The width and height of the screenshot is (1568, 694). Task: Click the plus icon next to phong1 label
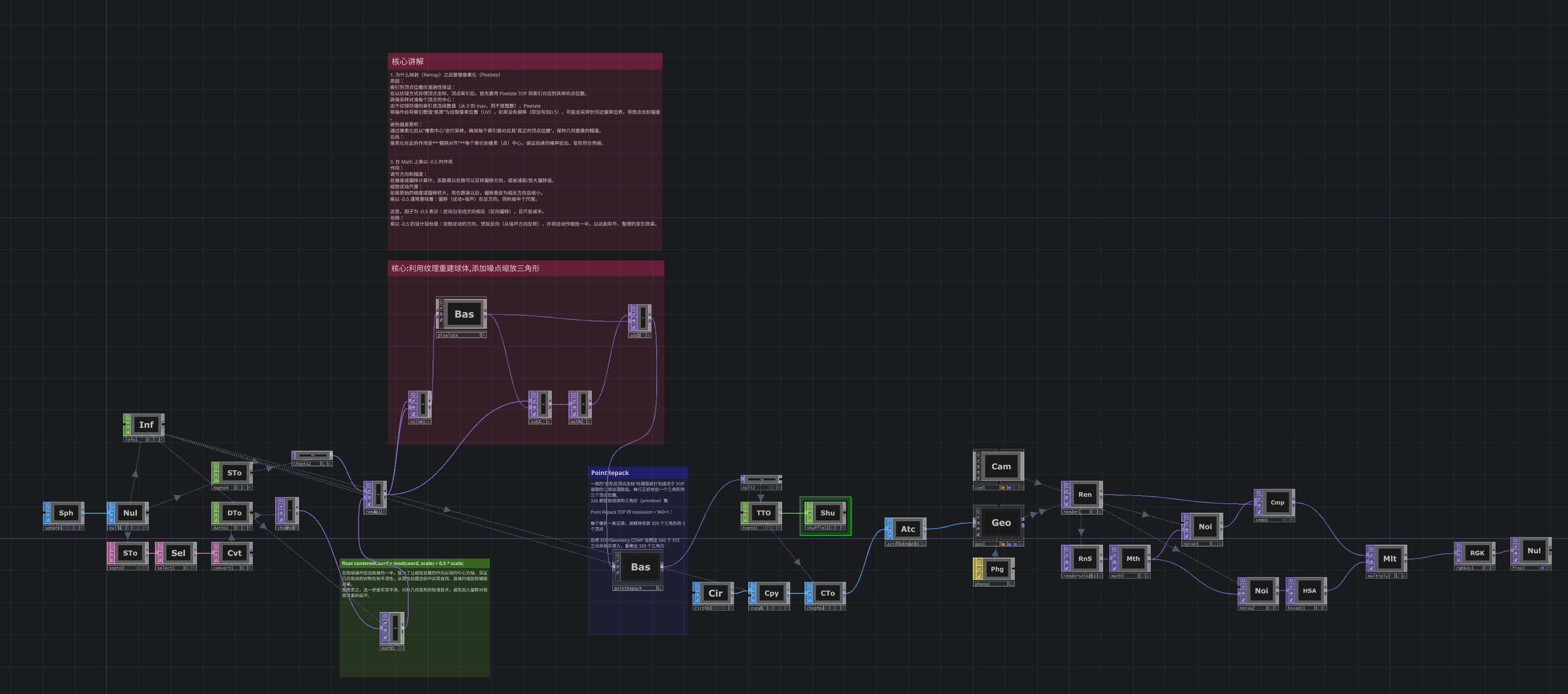pyautogui.click(x=1011, y=584)
